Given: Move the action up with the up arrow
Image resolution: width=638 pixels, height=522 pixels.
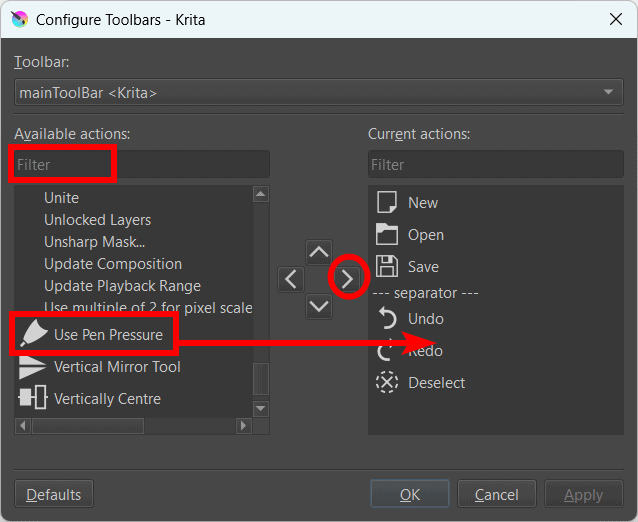Looking at the screenshot, I should [319, 252].
